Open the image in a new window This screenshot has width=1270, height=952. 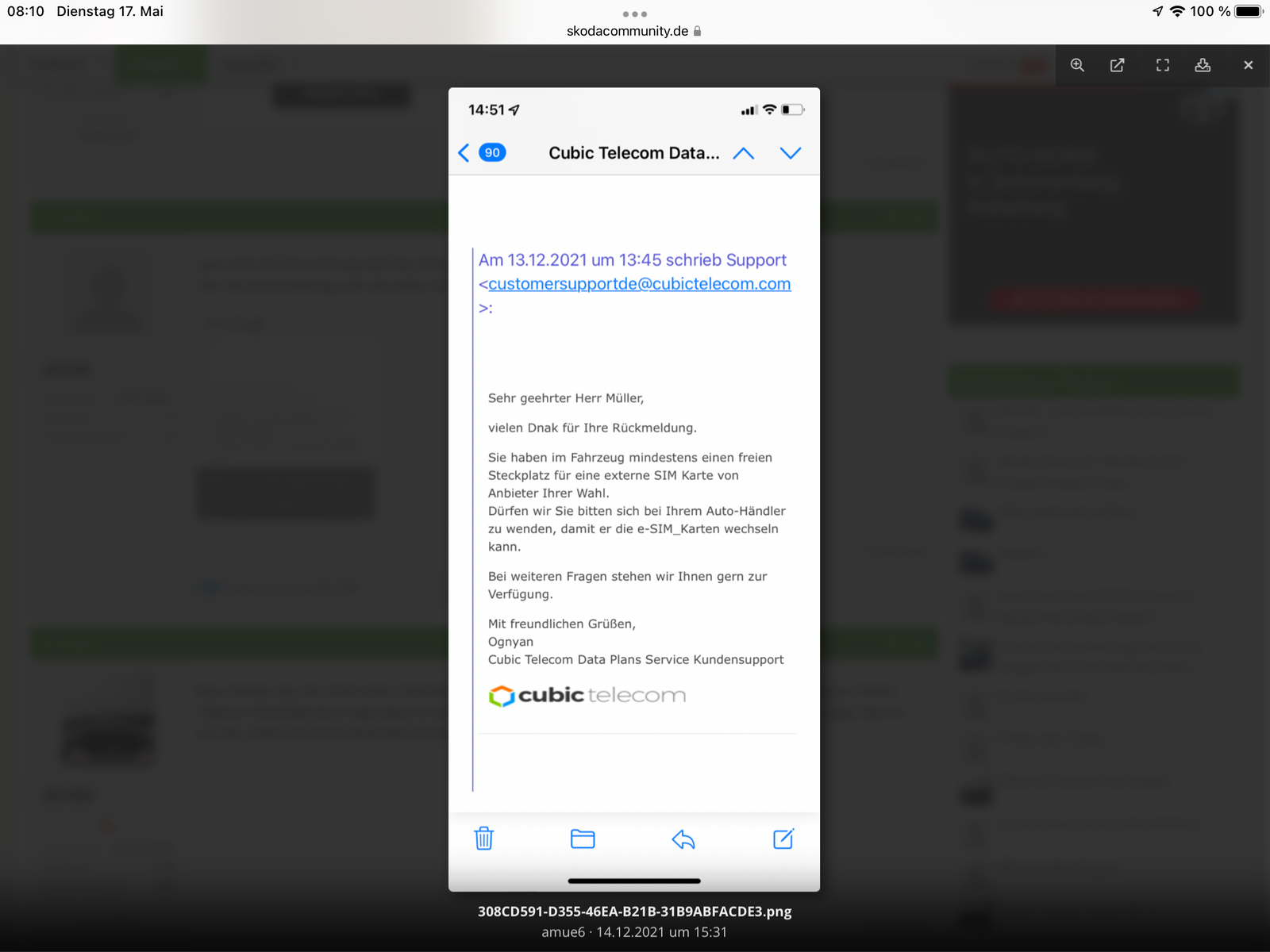click(1118, 65)
